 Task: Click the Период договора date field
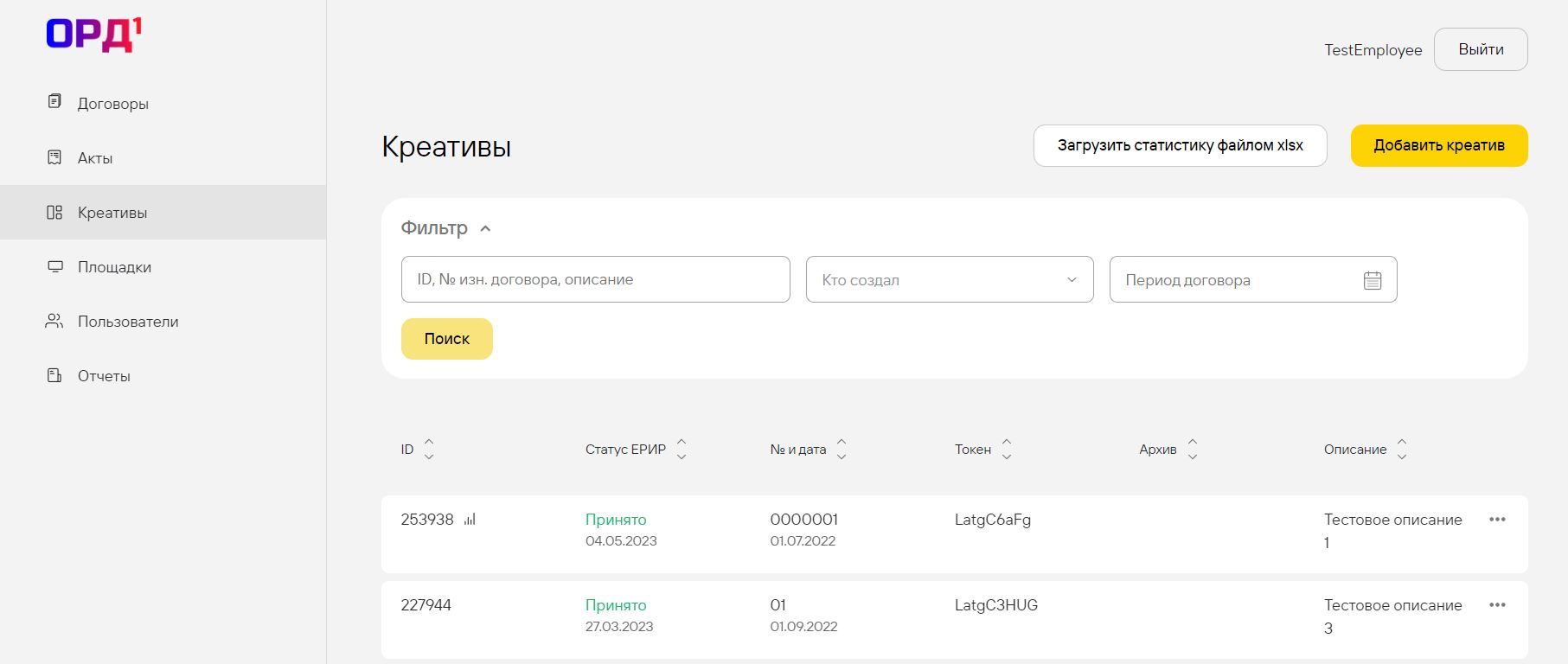pyautogui.click(x=1253, y=279)
